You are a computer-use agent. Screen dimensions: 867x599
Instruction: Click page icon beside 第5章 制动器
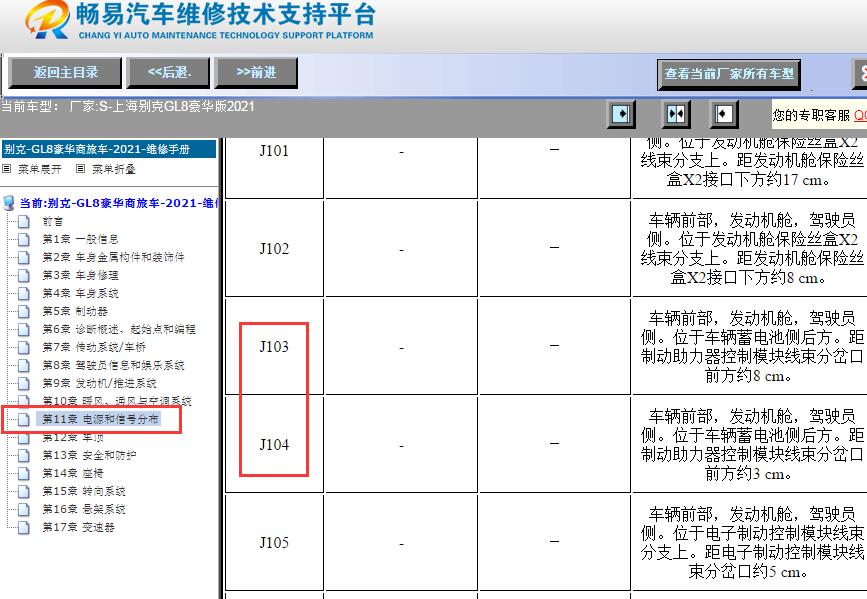pos(24,311)
